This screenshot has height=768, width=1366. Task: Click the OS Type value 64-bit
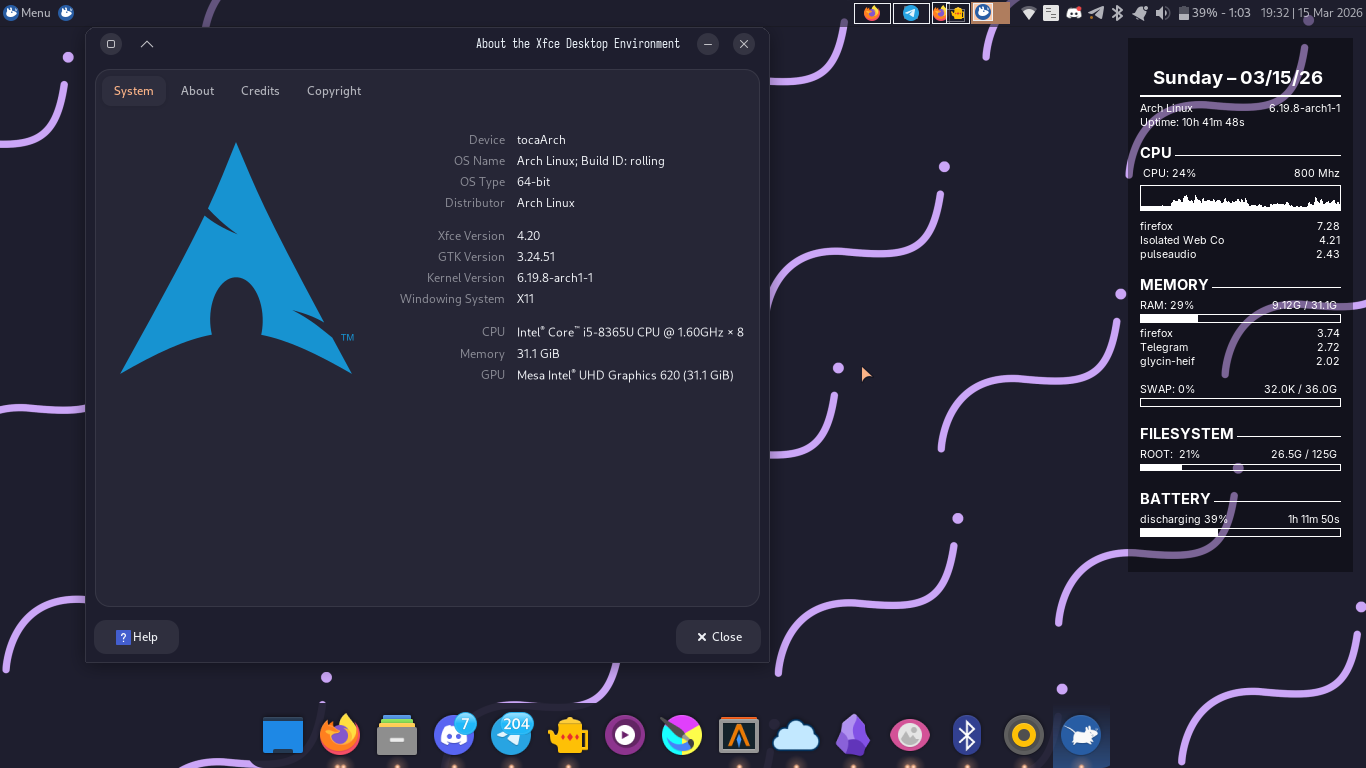534,182
